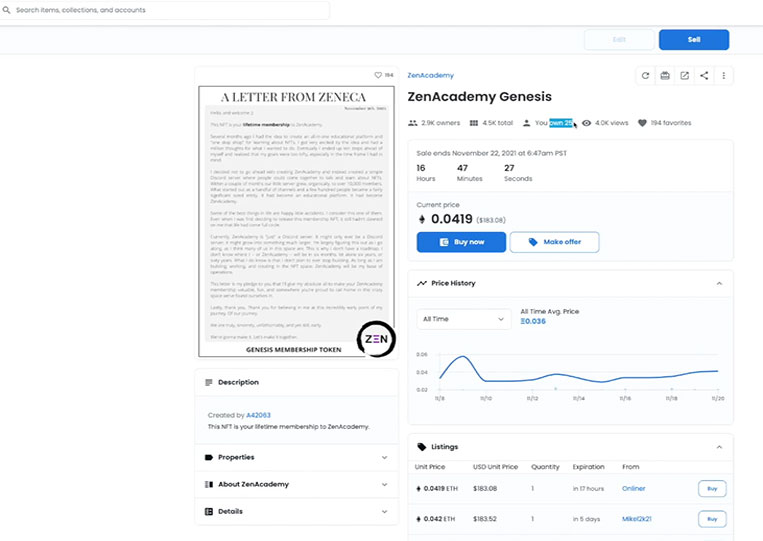This screenshot has width=763, height=541.
Task: Open the second listing's seller link
Action: point(636,519)
